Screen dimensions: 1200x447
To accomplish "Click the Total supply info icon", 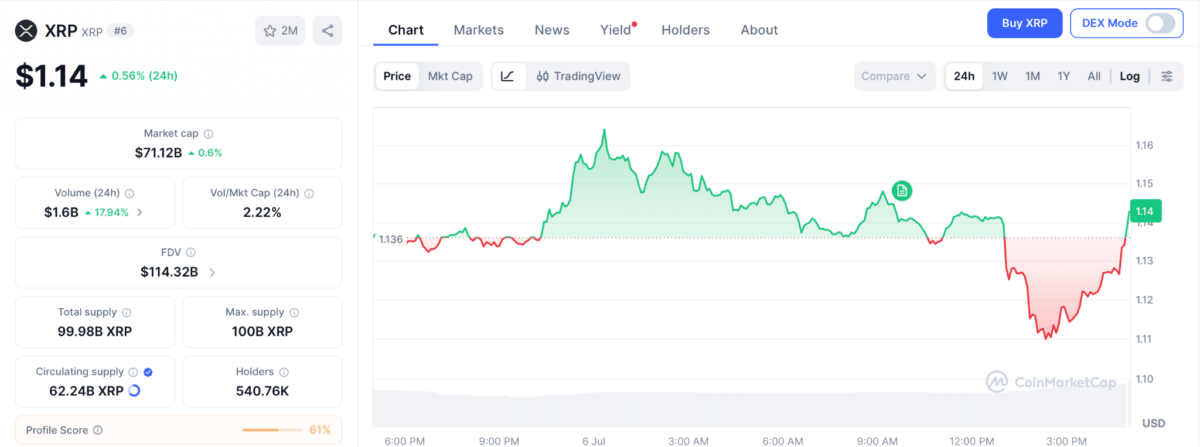I will pyautogui.click(x=127, y=312).
